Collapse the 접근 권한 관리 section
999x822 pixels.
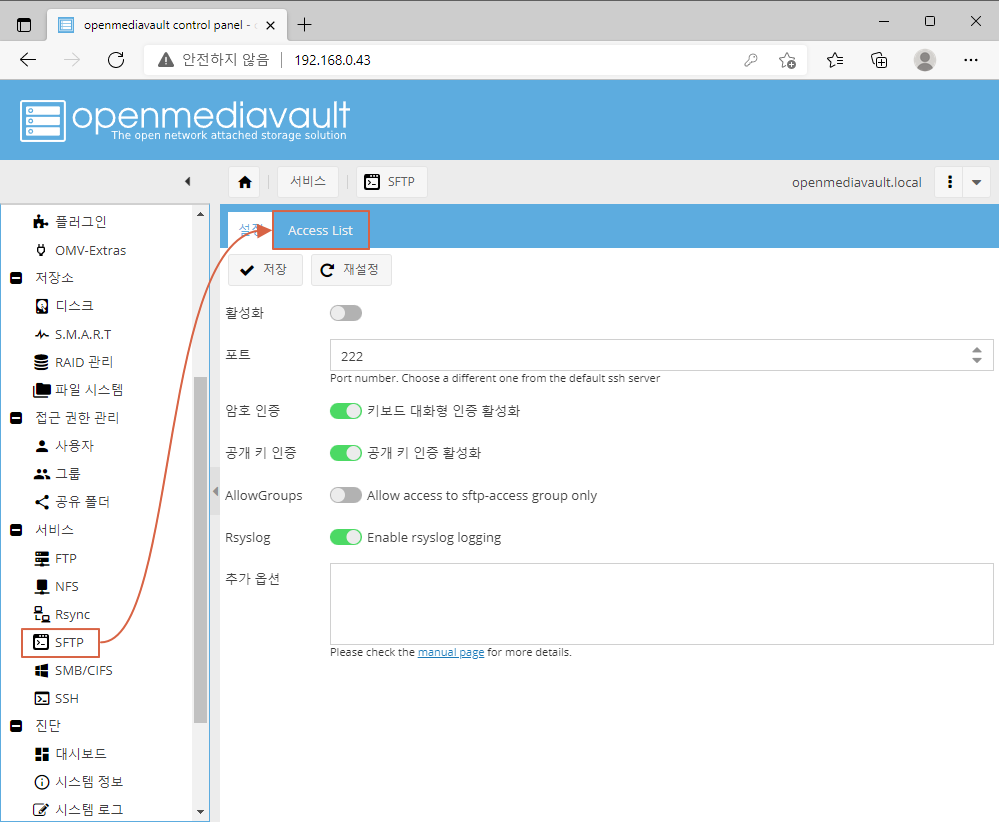pyautogui.click(x=17, y=418)
